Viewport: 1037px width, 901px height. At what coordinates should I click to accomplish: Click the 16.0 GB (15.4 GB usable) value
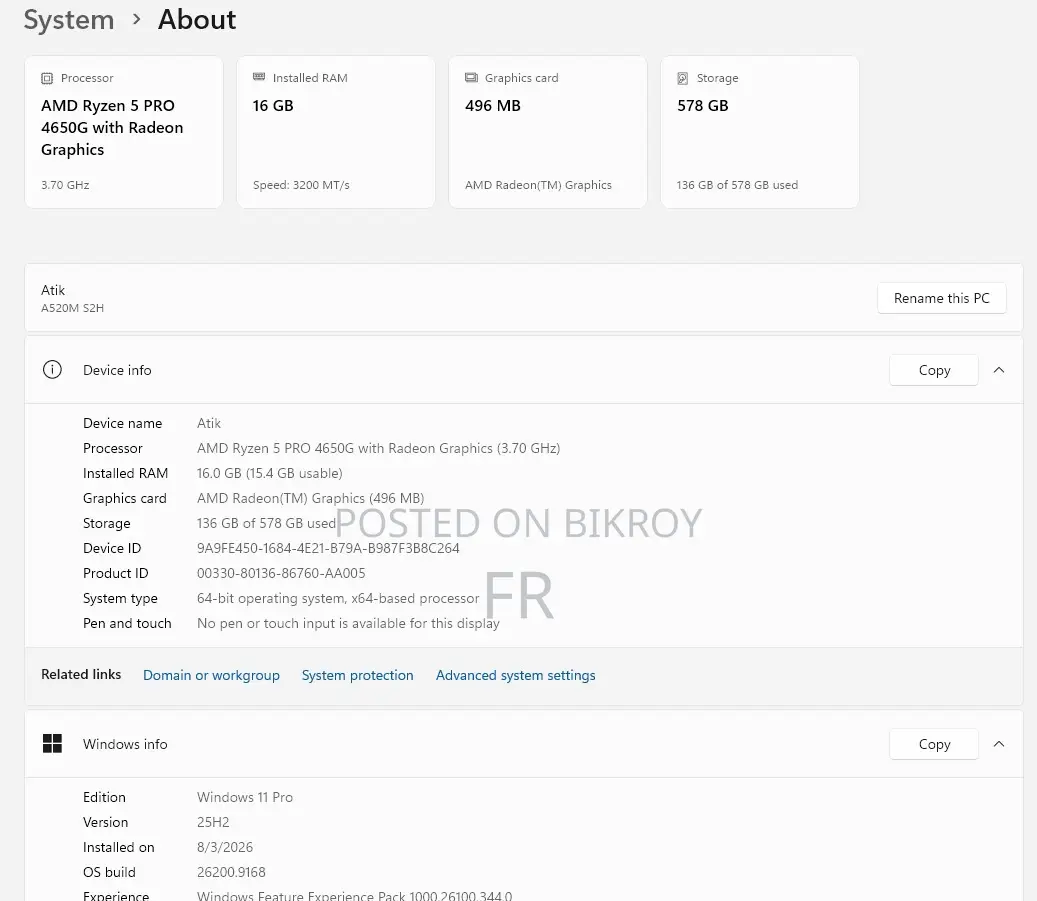click(x=269, y=474)
